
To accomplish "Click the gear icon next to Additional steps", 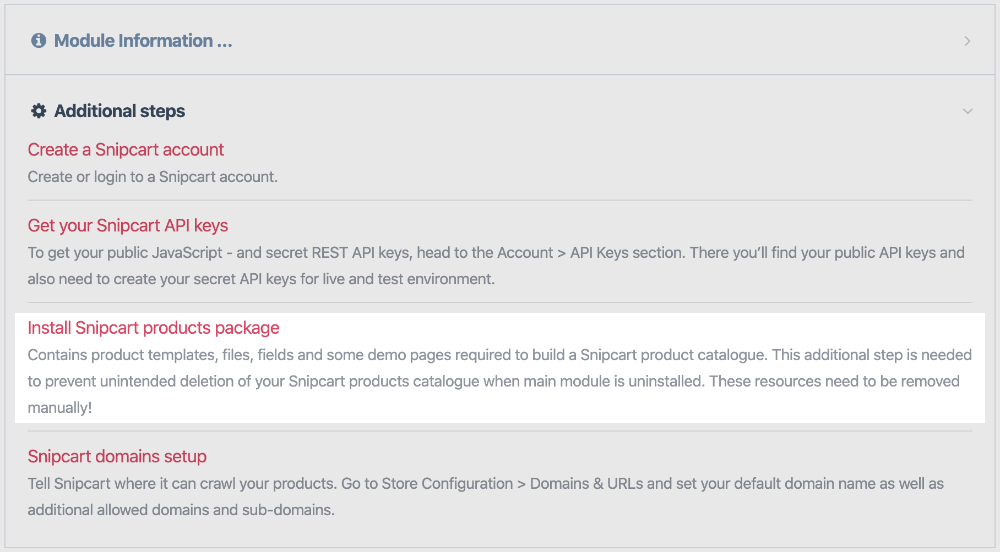I will pyautogui.click(x=38, y=111).
